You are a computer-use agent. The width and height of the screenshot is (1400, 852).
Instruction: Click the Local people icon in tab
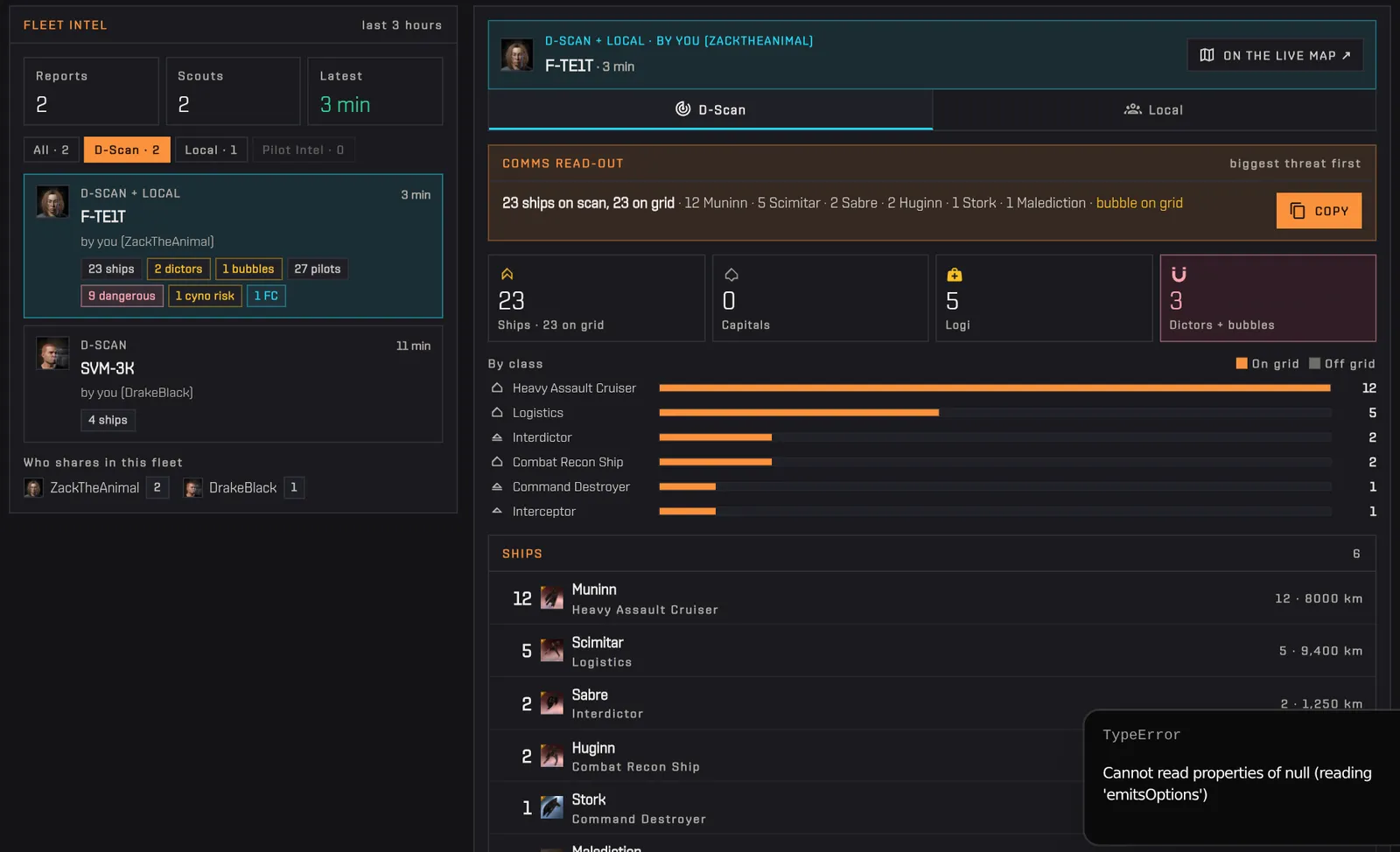1132,109
